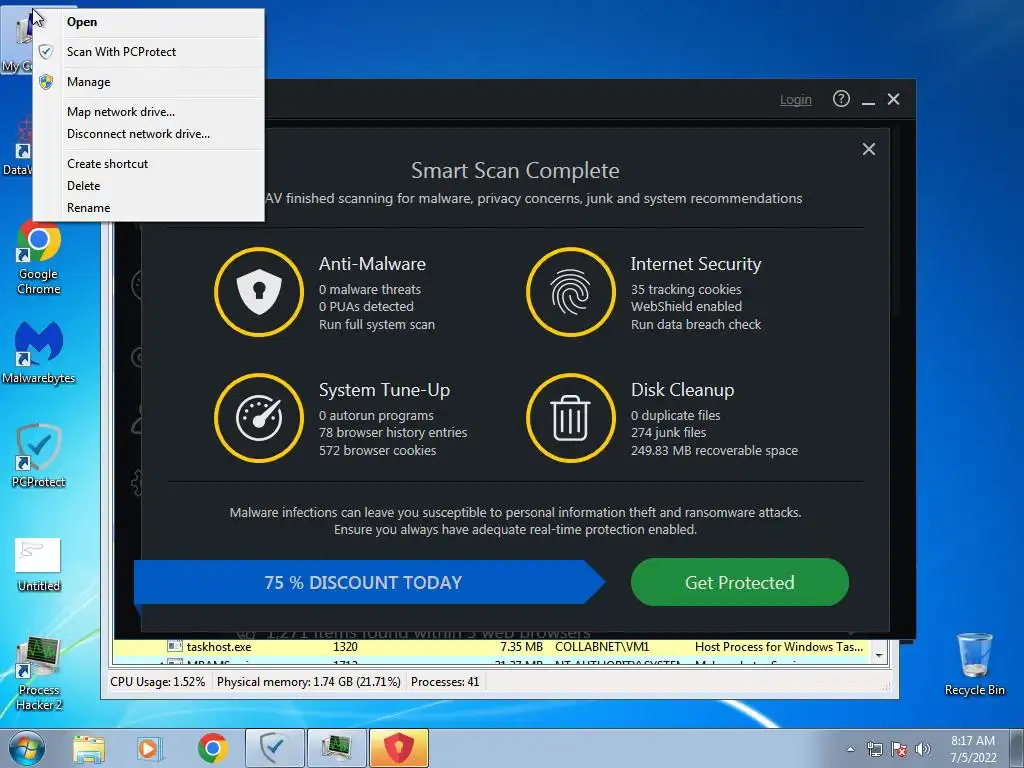Image resolution: width=1024 pixels, height=768 pixels.
Task: Launch the media player taskbar icon
Action: click(x=149, y=748)
